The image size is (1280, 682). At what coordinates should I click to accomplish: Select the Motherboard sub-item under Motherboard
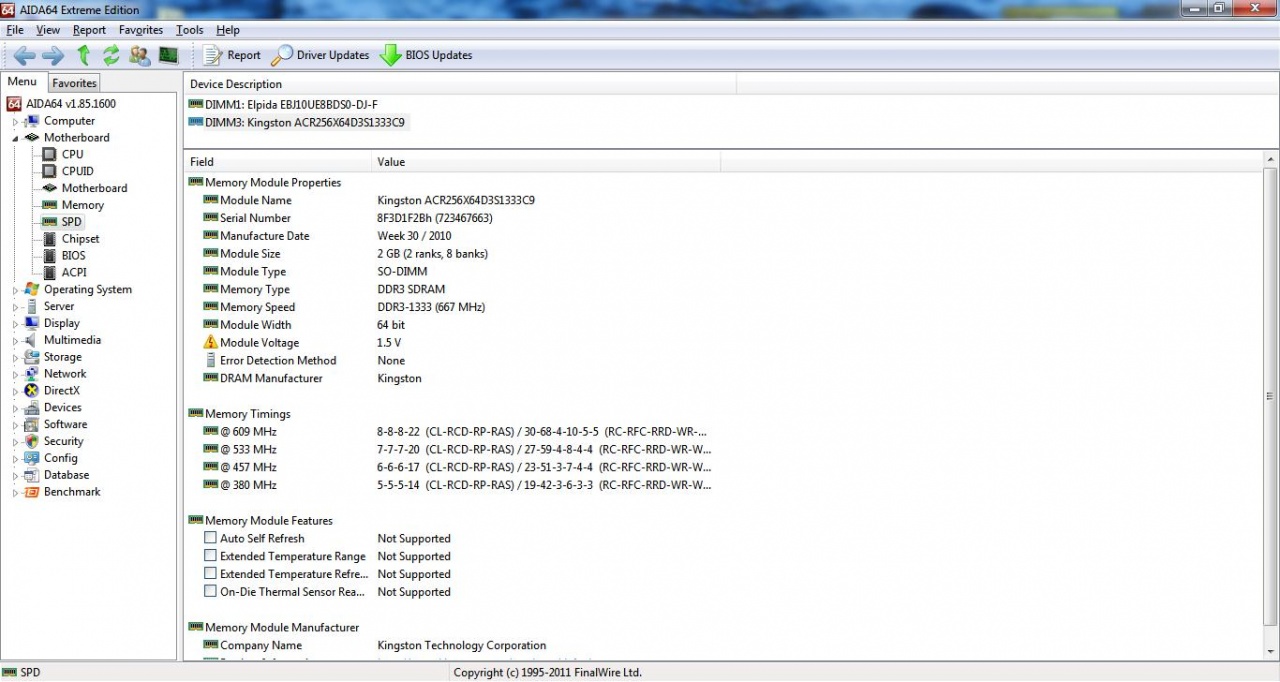click(86, 188)
